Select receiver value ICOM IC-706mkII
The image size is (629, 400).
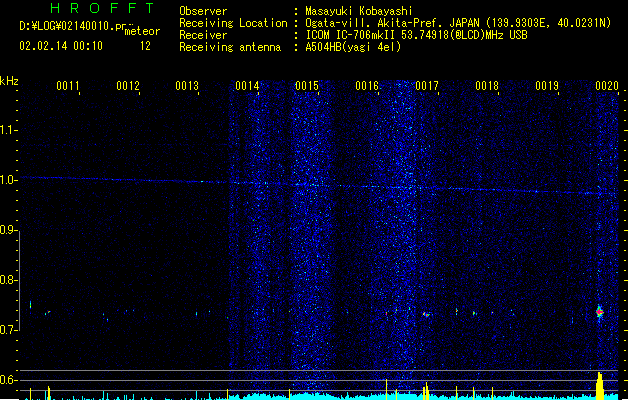pyautogui.click(x=352, y=35)
